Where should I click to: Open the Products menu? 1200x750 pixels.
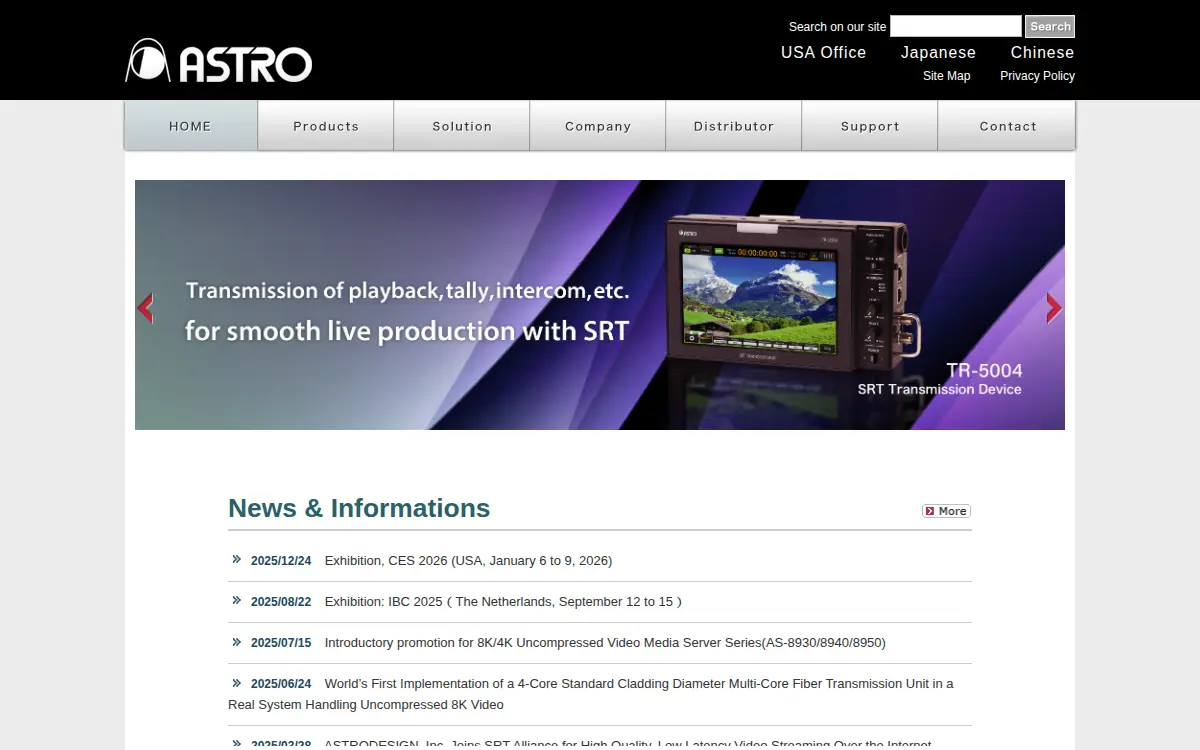326,126
